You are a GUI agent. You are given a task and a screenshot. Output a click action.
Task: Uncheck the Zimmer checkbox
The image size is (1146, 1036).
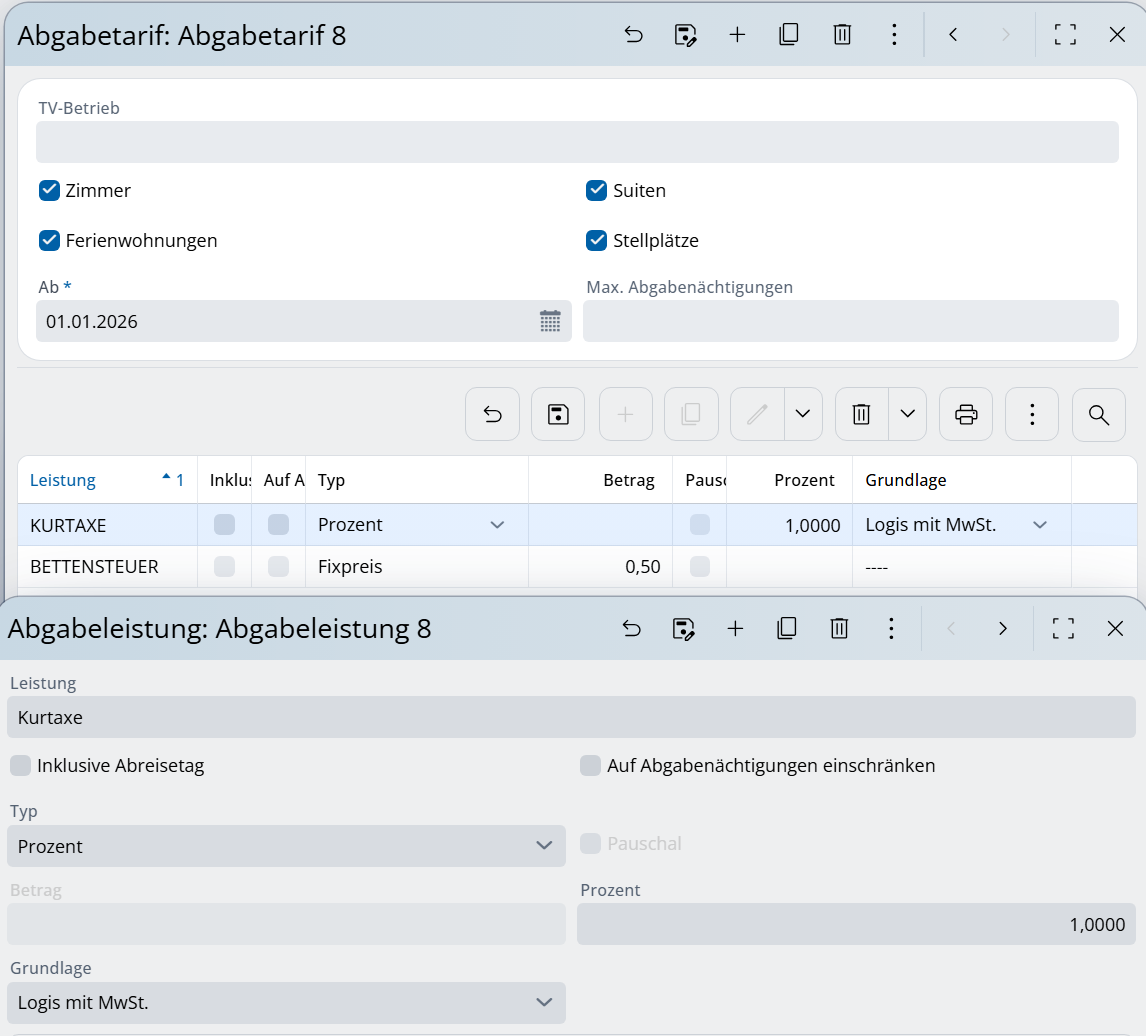pyautogui.click(x=50, y=190)
